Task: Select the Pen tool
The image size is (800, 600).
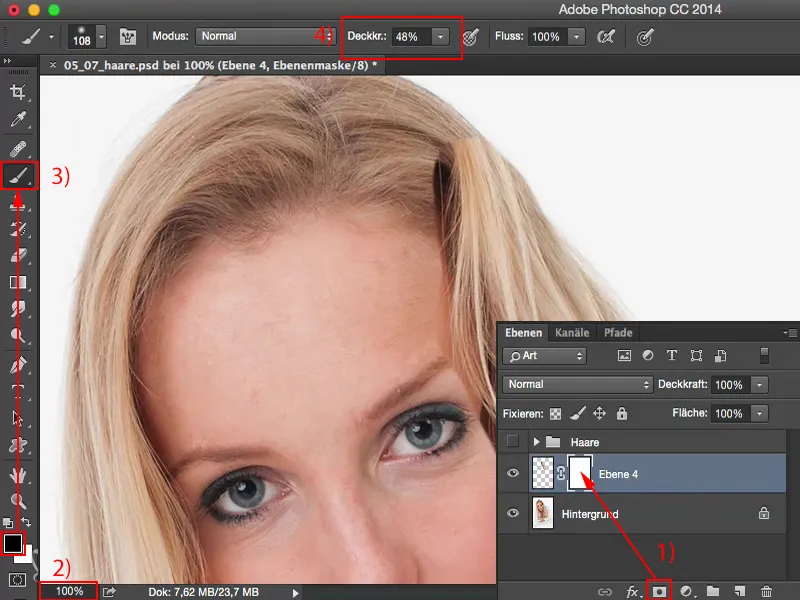Action: [18, 365]
